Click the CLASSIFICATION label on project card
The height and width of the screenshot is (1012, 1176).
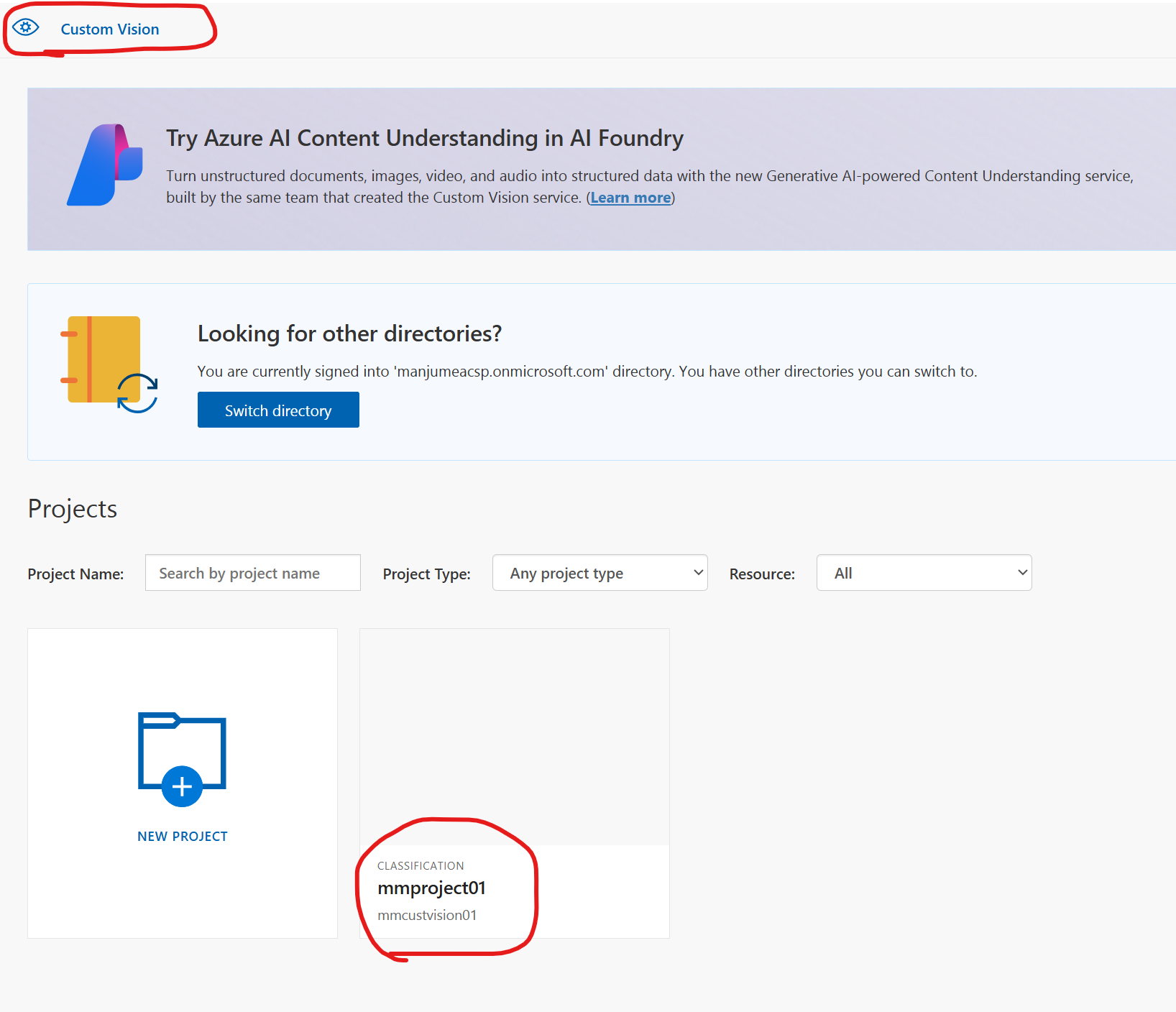[421, 866]
